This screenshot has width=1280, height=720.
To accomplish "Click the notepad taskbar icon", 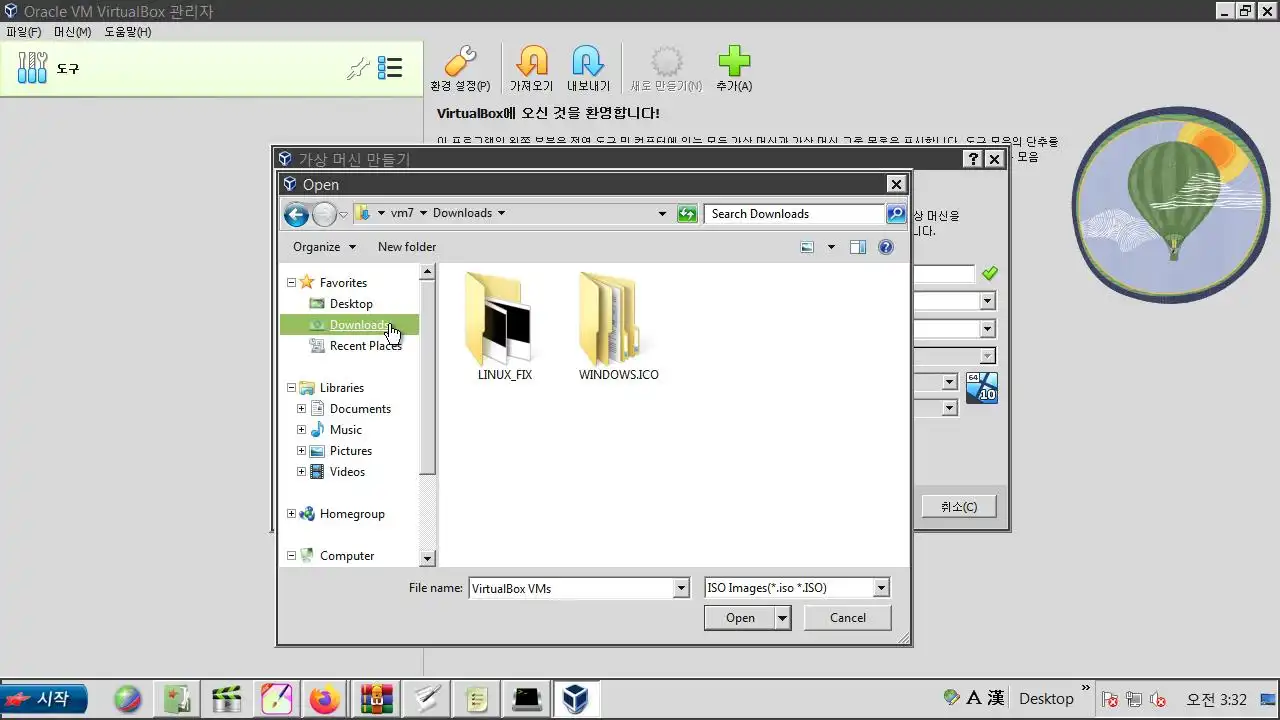I will [477, 699].
